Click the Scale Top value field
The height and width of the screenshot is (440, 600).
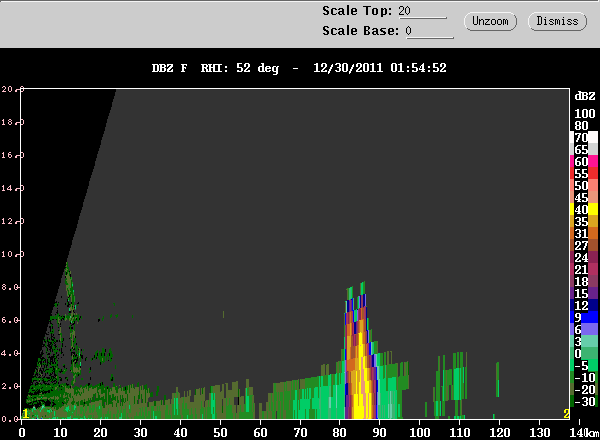(x=421, y=11)
